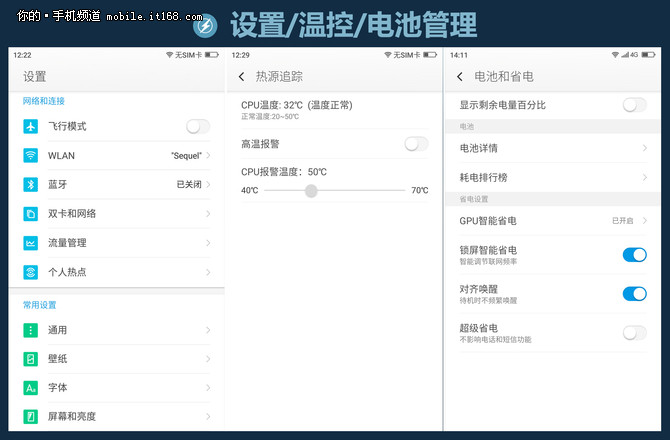
Task: Open the 字体 settings entry
Action: coord(116,388)
